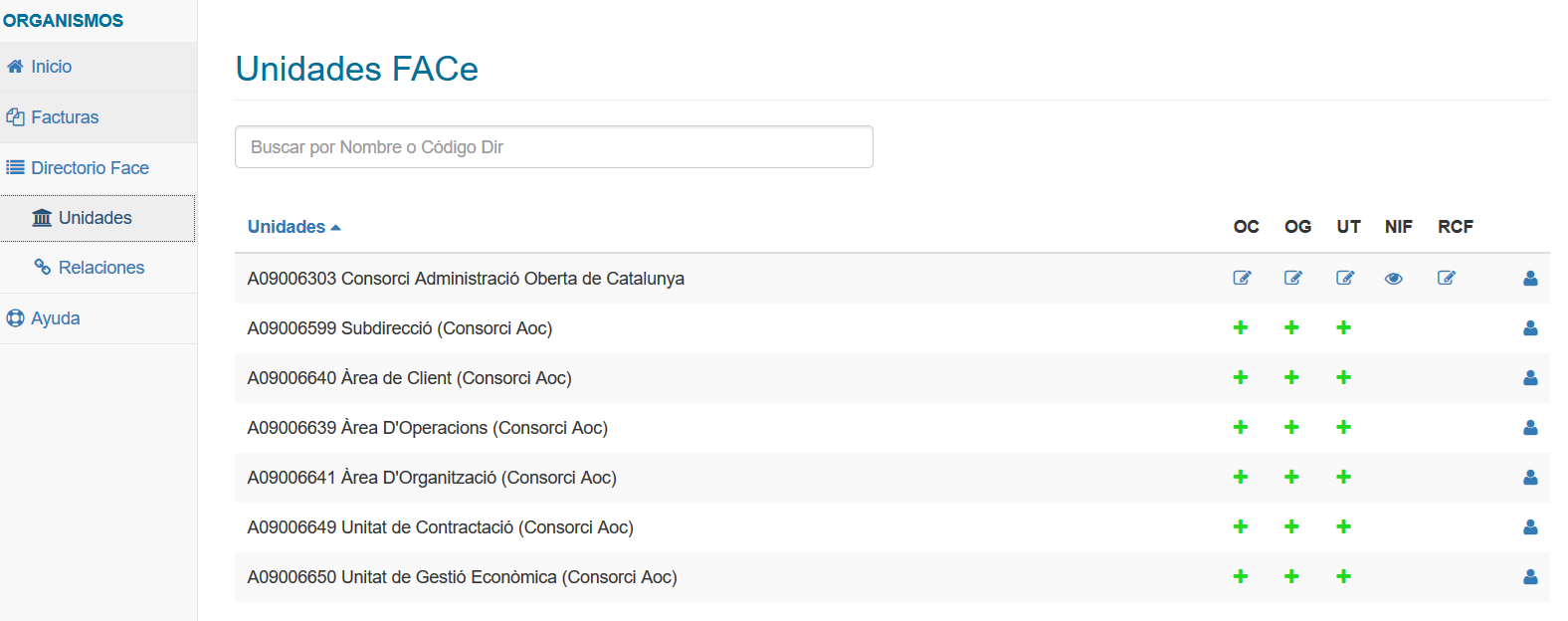Image resolution: width=1568 pixels, height=621 pixels.
Task: Add OC role for Unitat de Gestió Econòmica
Action: tap(1241, 576)
